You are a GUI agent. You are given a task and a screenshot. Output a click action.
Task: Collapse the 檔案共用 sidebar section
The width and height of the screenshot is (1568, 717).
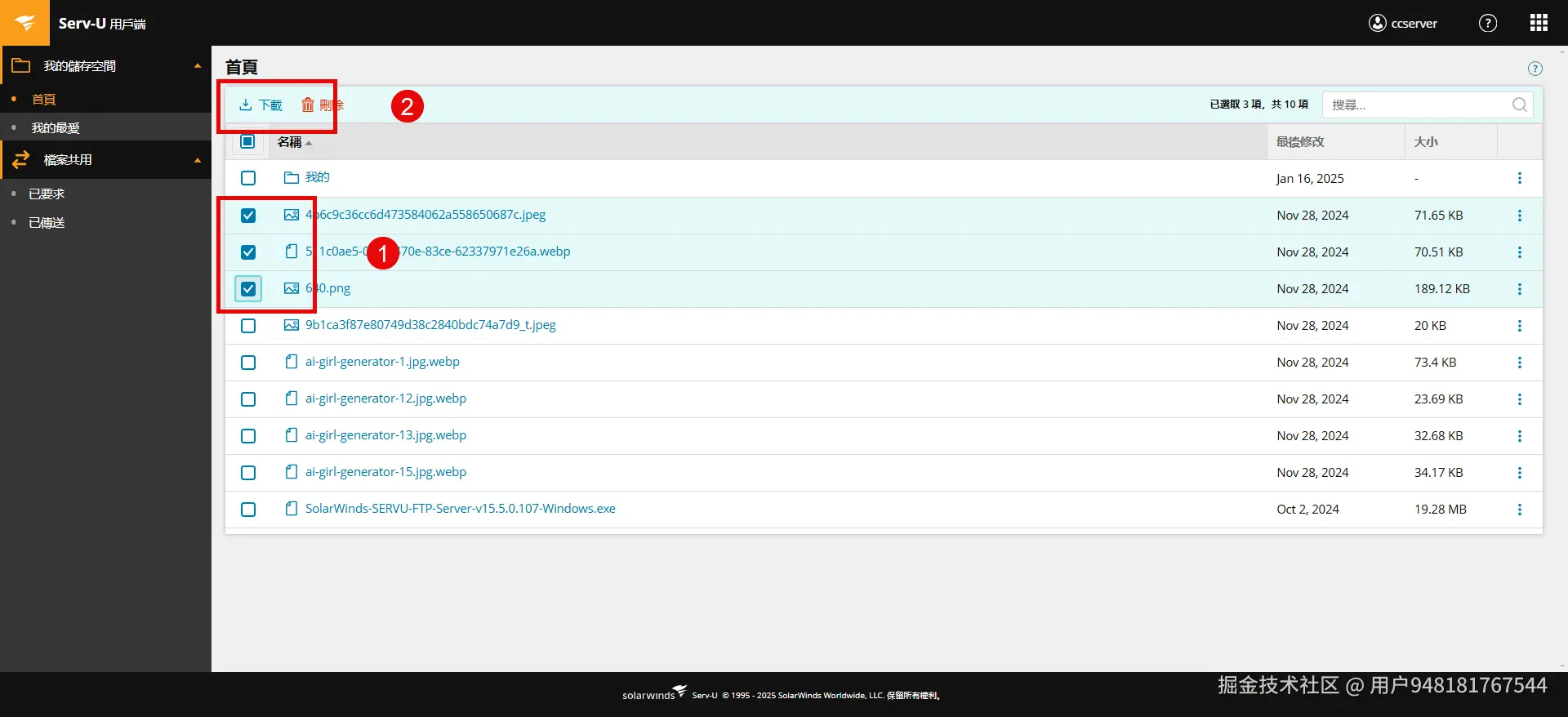[197, 160]
